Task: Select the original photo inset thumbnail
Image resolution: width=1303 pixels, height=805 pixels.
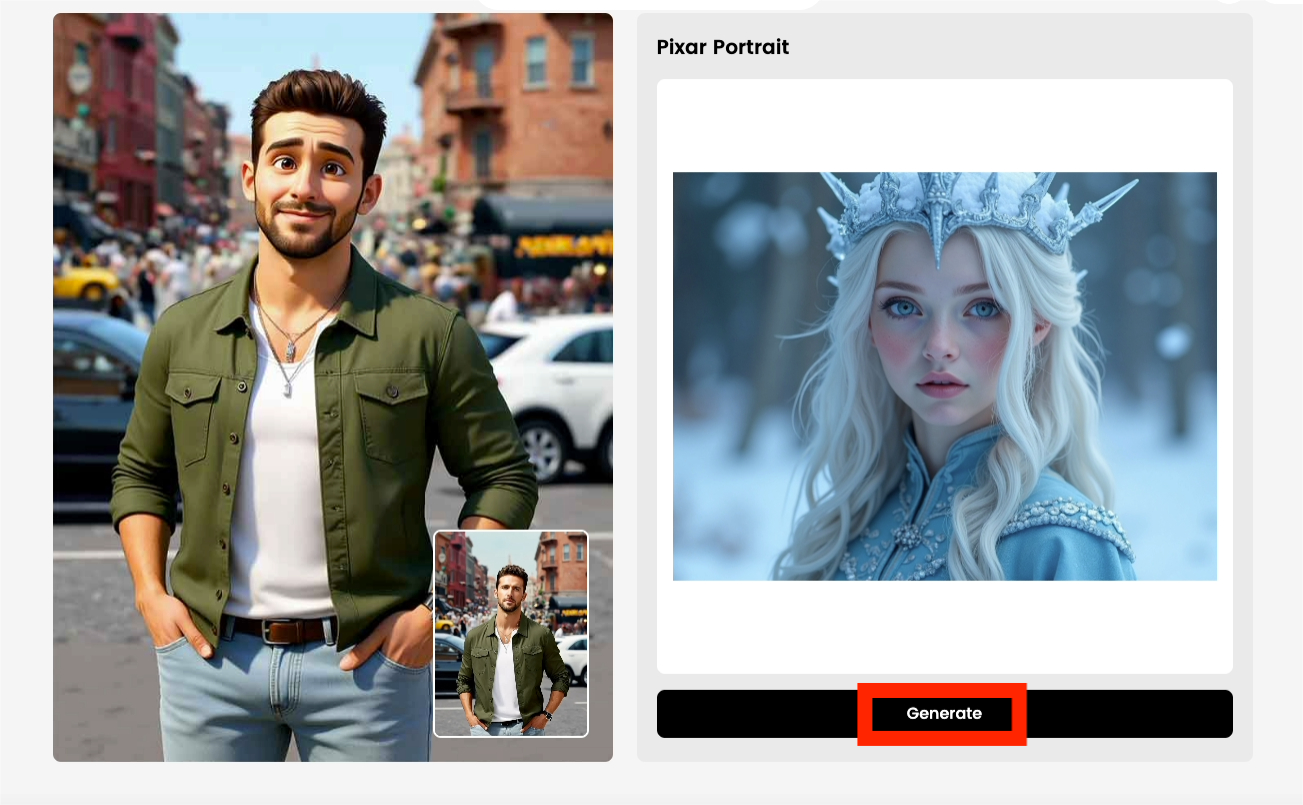Action: tap(511, 634)
